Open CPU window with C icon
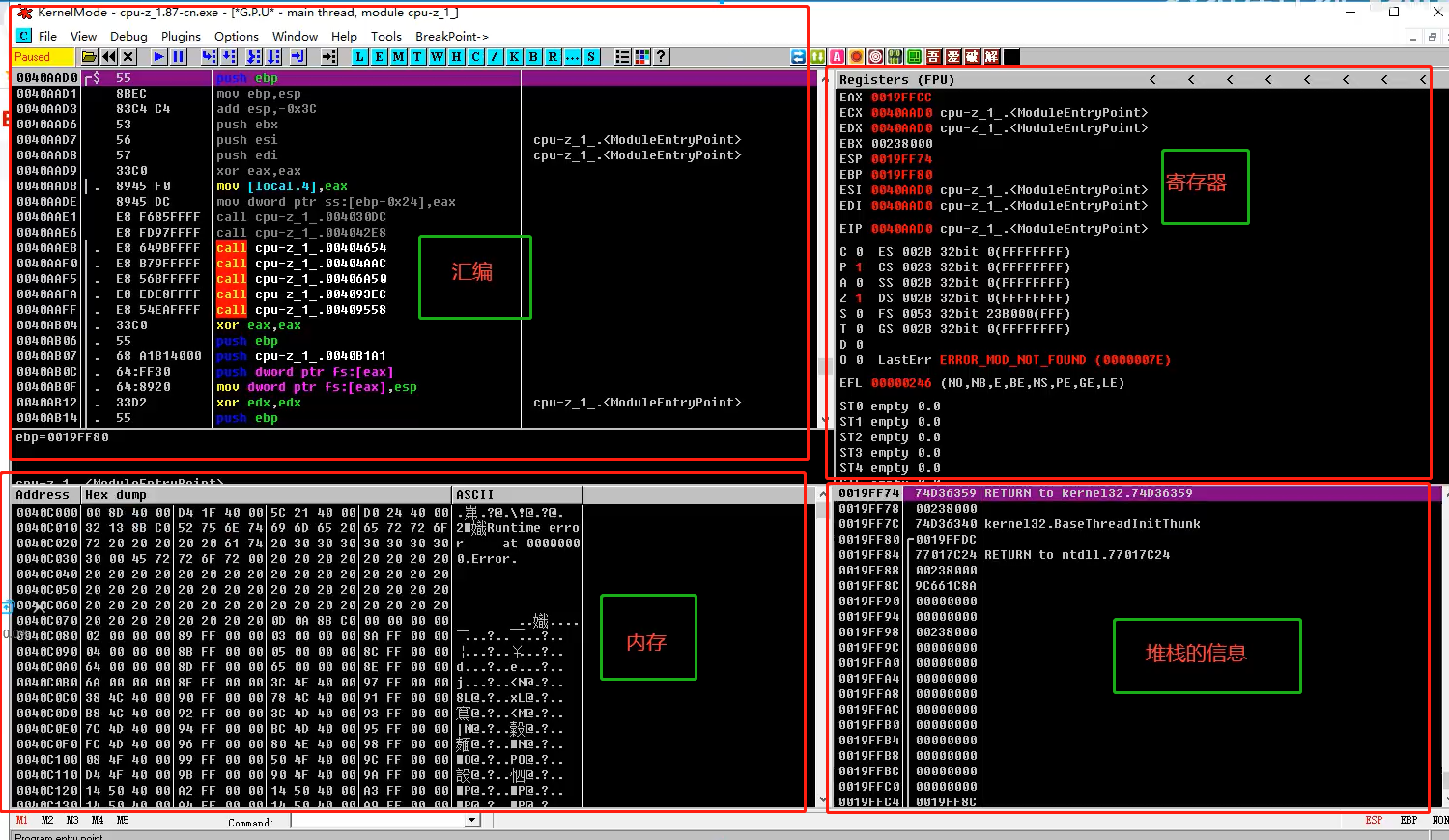 click(x=475, y=57)
